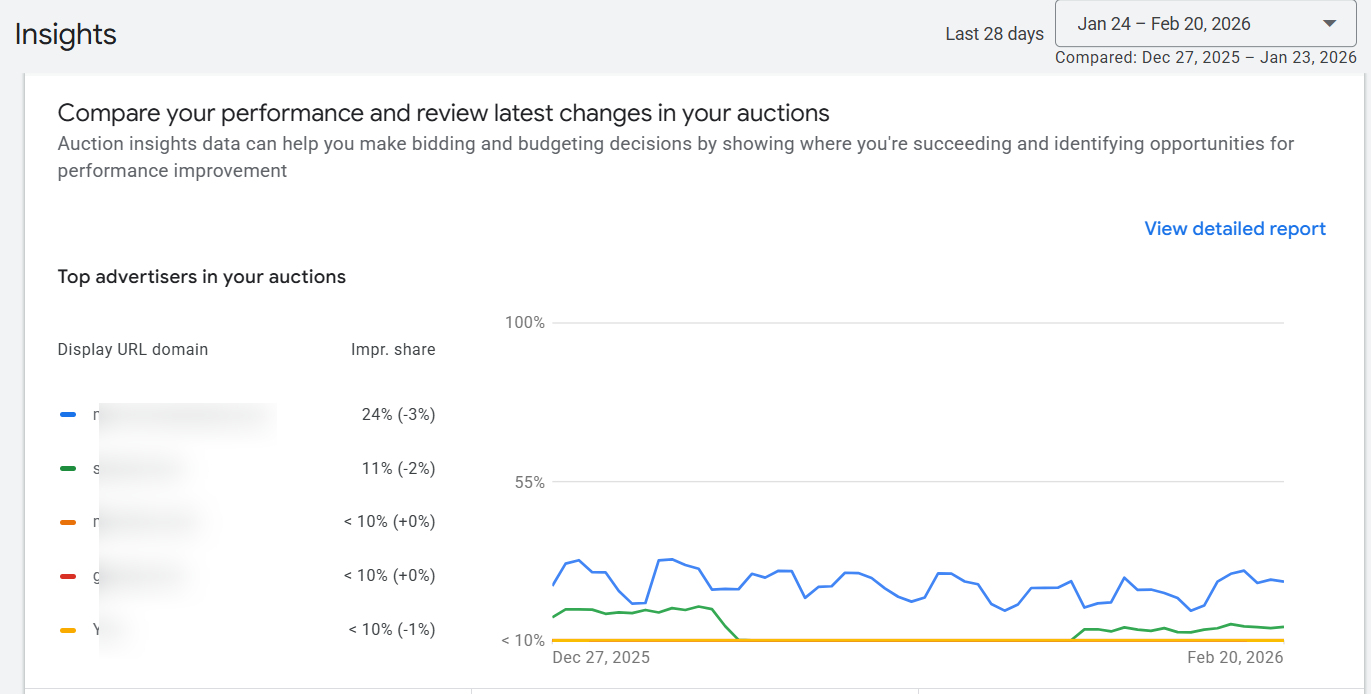Click the blue legend marker for first advertiser
Viewport: 1371px width, 694px height.
pos(68,414)
